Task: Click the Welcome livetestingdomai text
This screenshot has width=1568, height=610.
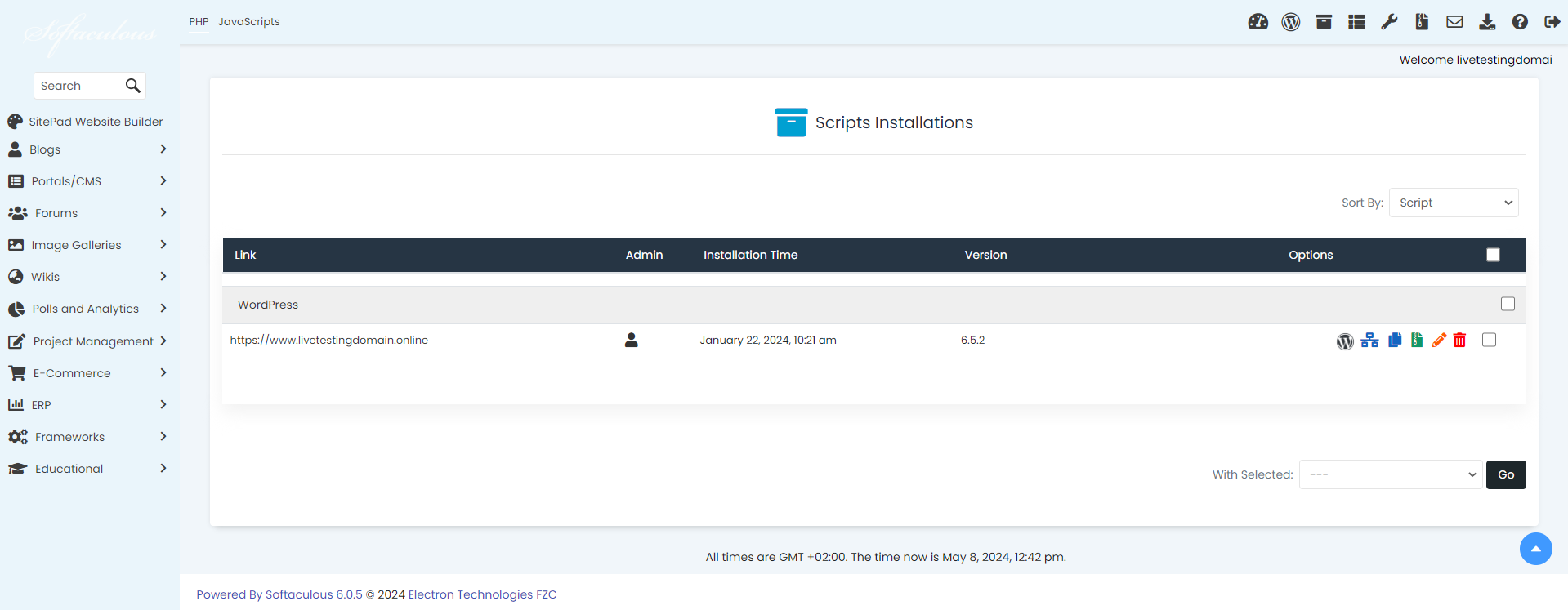Action: click(1476, 60)
